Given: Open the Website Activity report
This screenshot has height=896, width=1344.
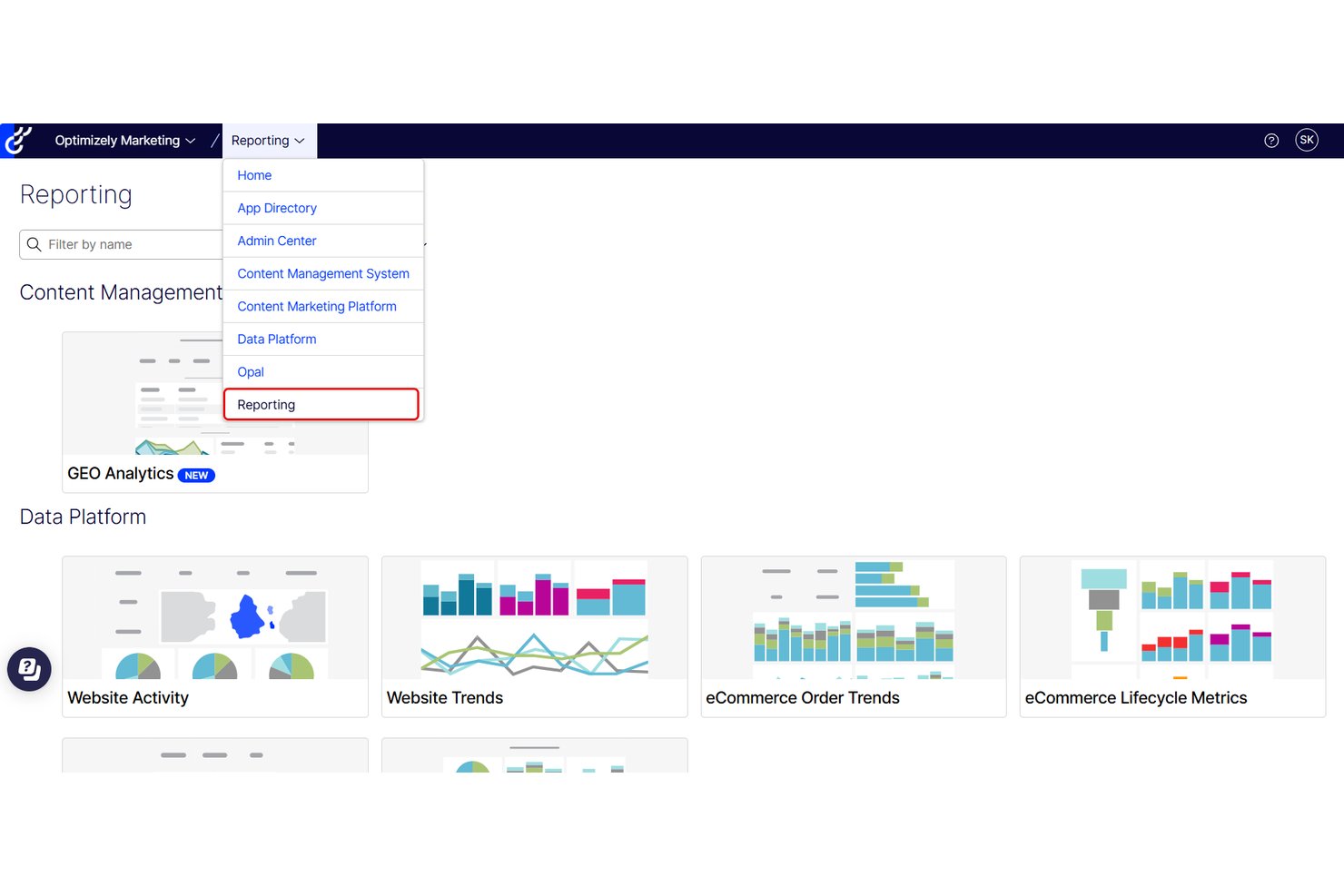Looking at the screenshot, I should click(215, 636).
